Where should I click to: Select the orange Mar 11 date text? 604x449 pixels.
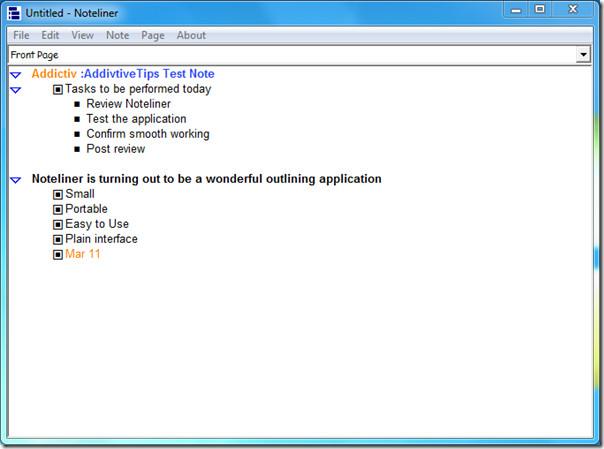pos(83,254)
